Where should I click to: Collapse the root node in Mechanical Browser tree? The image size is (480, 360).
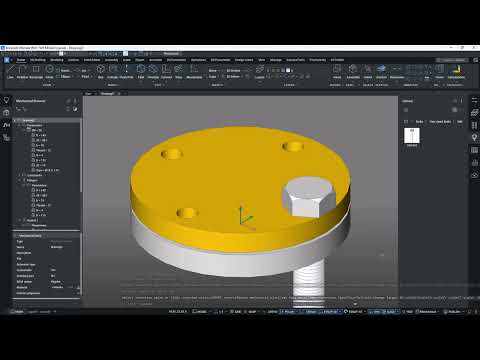(x=15, y=120)
